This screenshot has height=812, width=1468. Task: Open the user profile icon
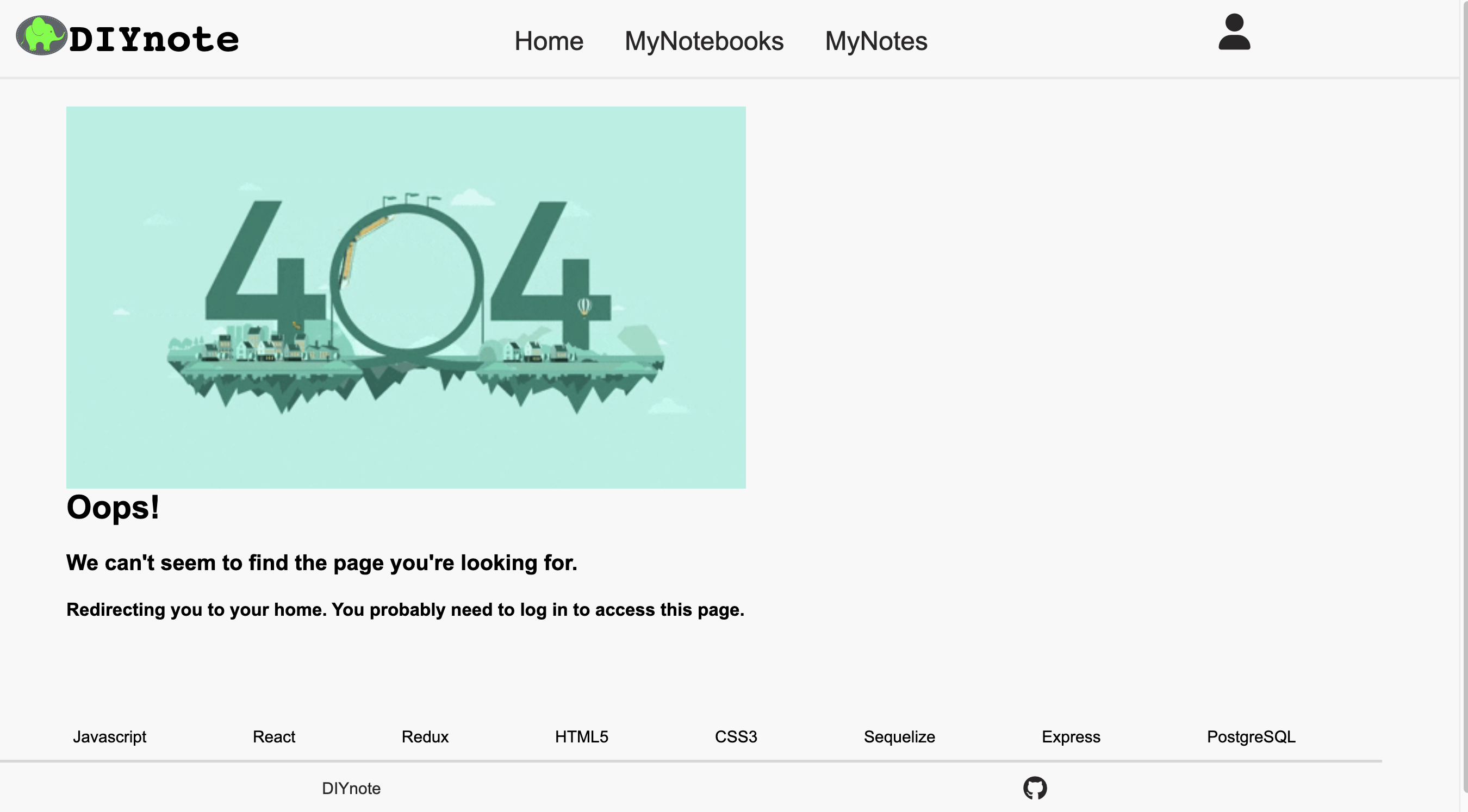pyautogui.click(x=1234, y=33)
